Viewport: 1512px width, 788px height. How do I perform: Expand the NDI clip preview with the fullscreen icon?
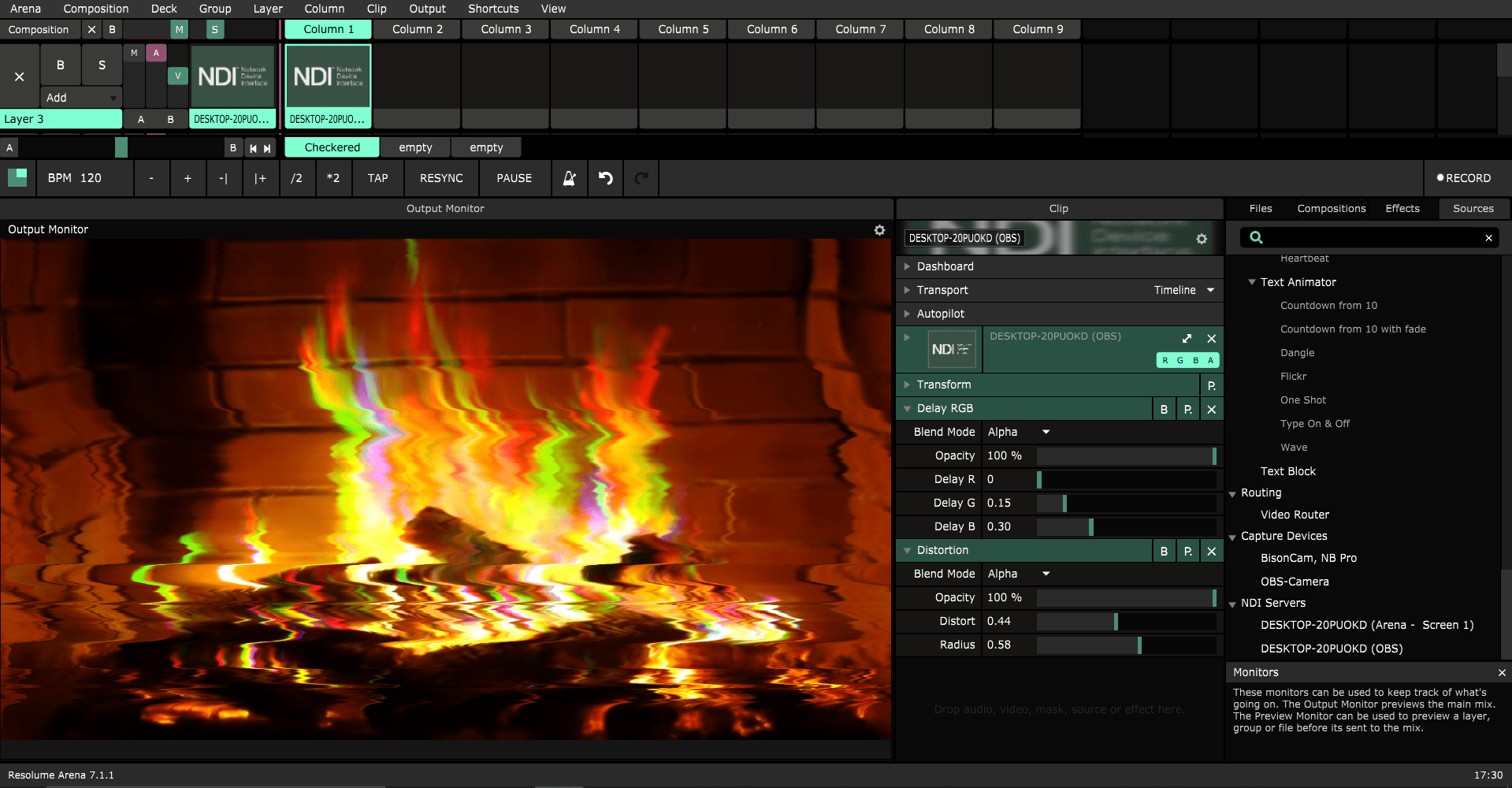tap(1186, 338)
